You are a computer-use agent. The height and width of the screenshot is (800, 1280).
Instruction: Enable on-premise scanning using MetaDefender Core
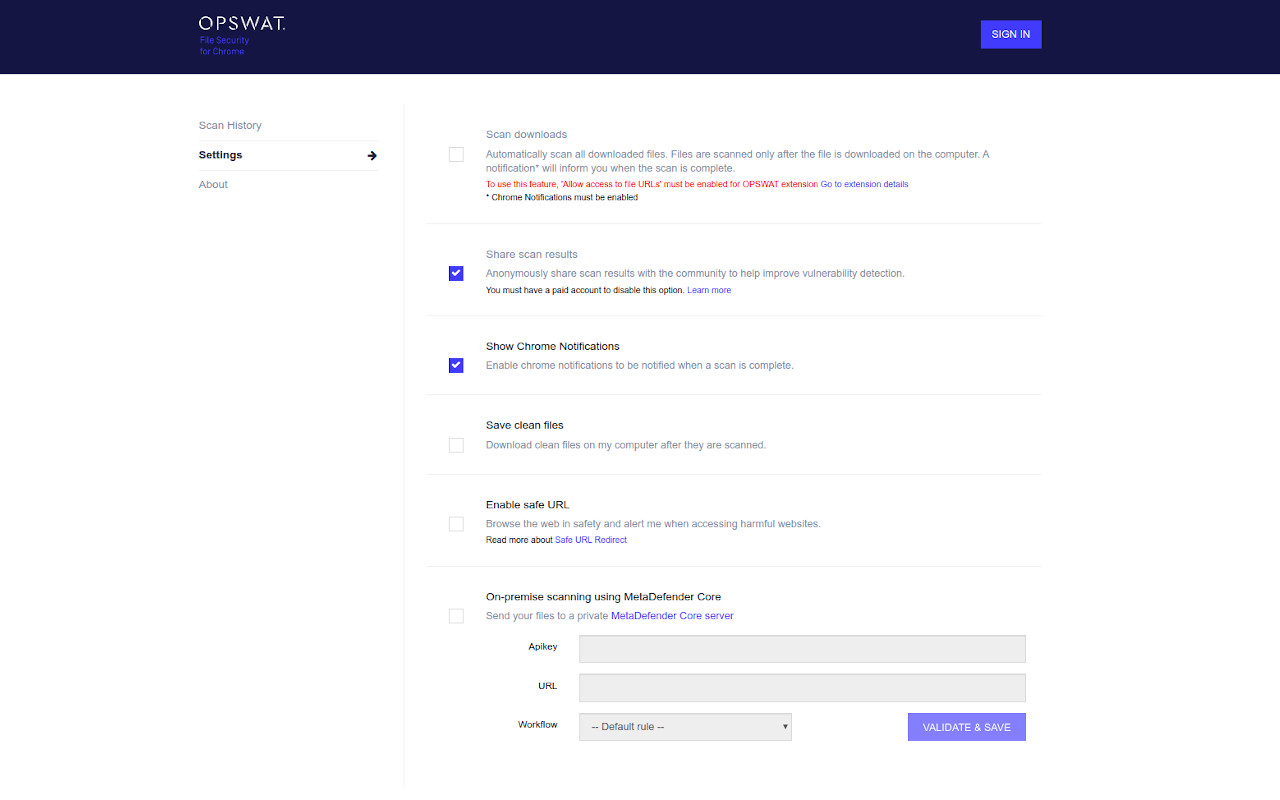click(456, 616)
